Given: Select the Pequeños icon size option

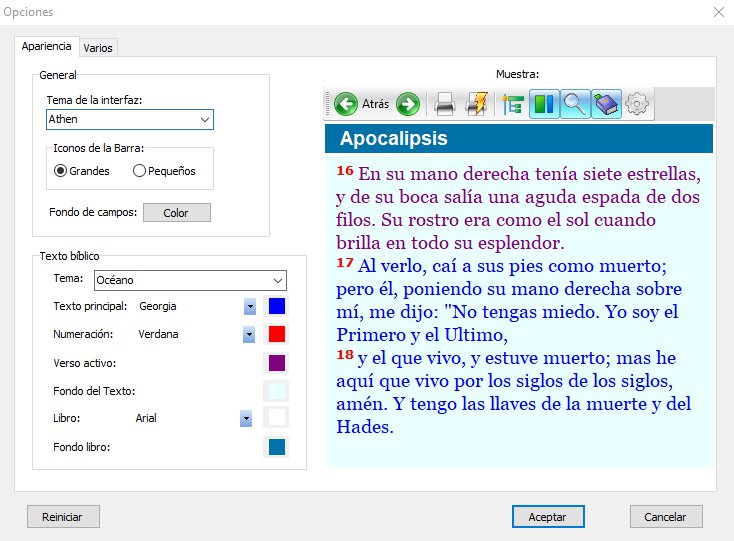Looking at the screenshot, I should click(140, 171).
